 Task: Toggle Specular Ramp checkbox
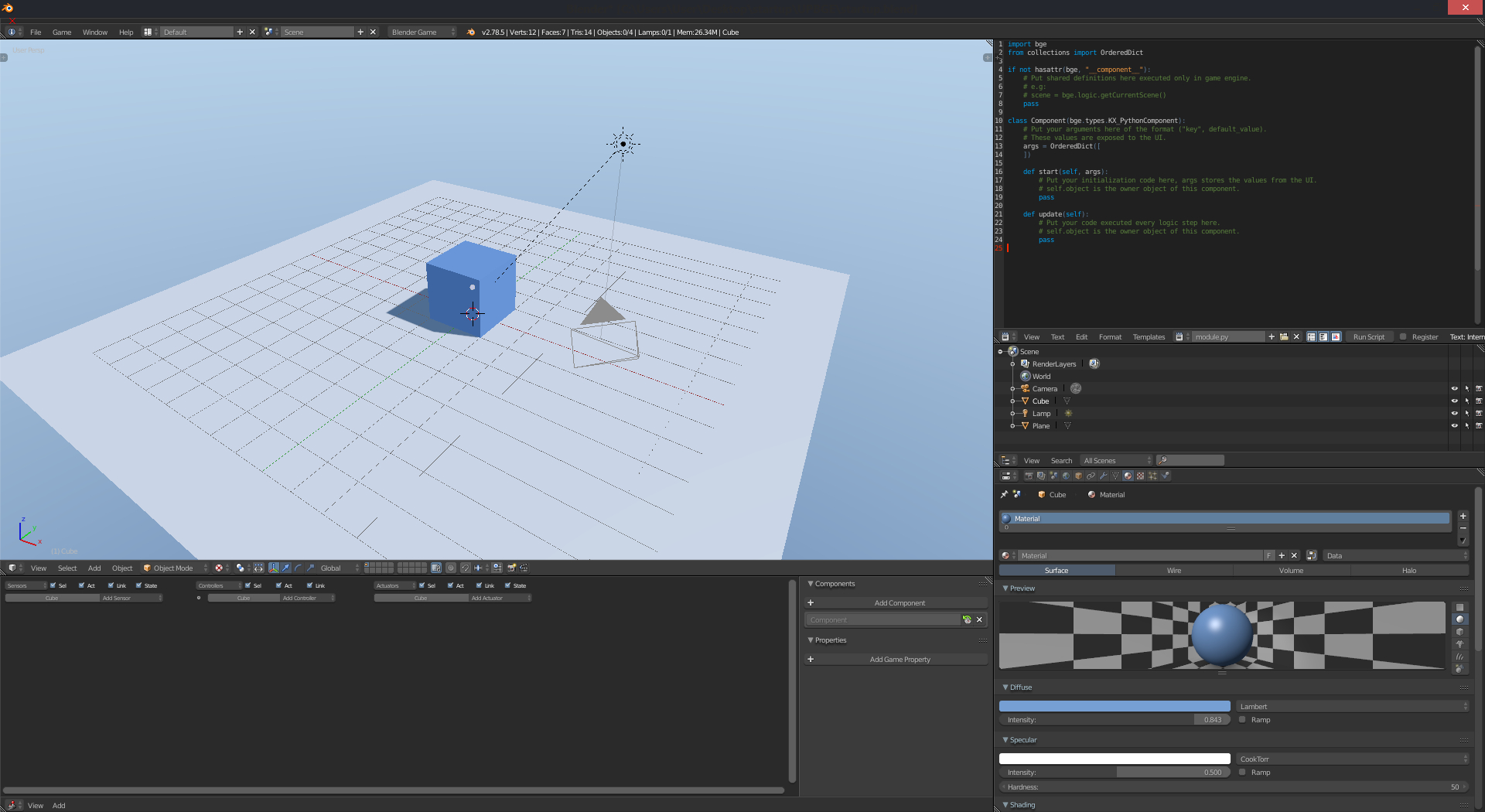click(1242, 772)
